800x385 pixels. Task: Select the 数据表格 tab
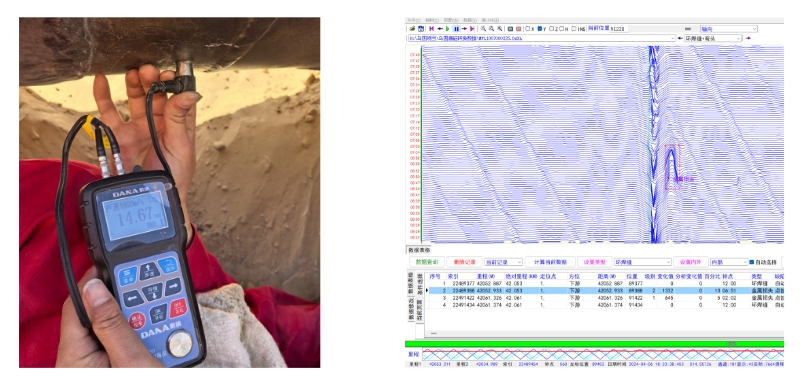click(x=418, y=250)
